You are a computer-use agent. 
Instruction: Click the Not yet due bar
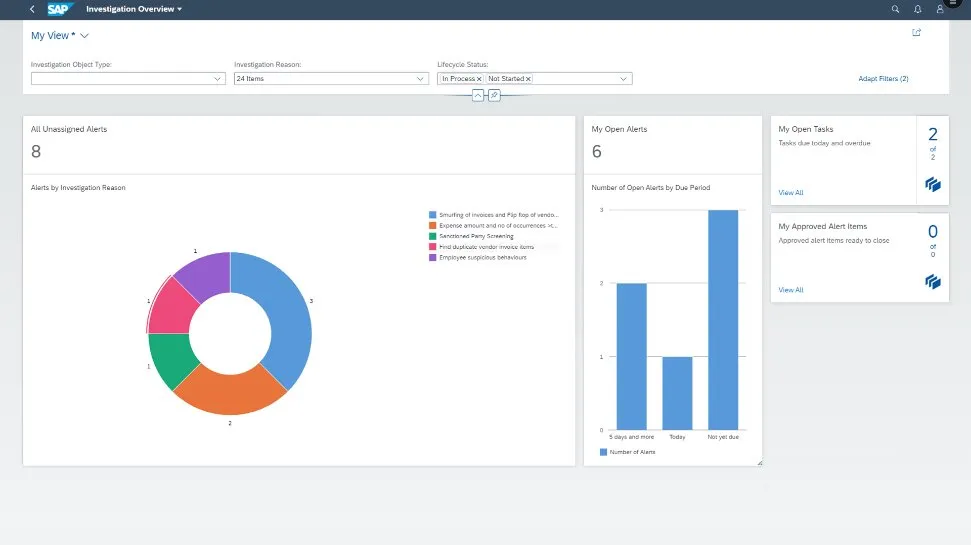point(723,319)
